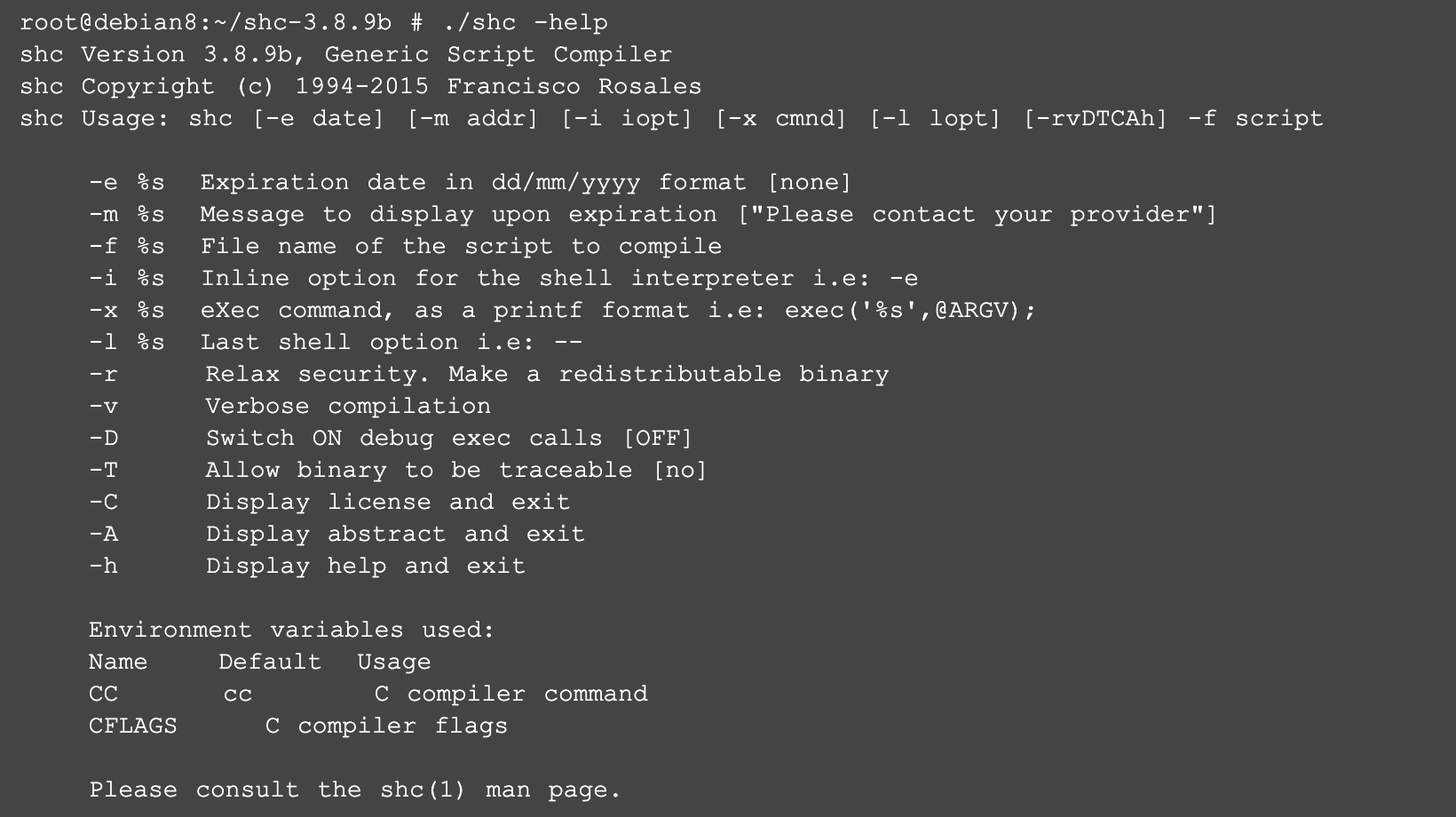Click the 'CFLAGS' environment variable name
Image resolution: width=1456 pixels, height=817 pixels.
133,726
